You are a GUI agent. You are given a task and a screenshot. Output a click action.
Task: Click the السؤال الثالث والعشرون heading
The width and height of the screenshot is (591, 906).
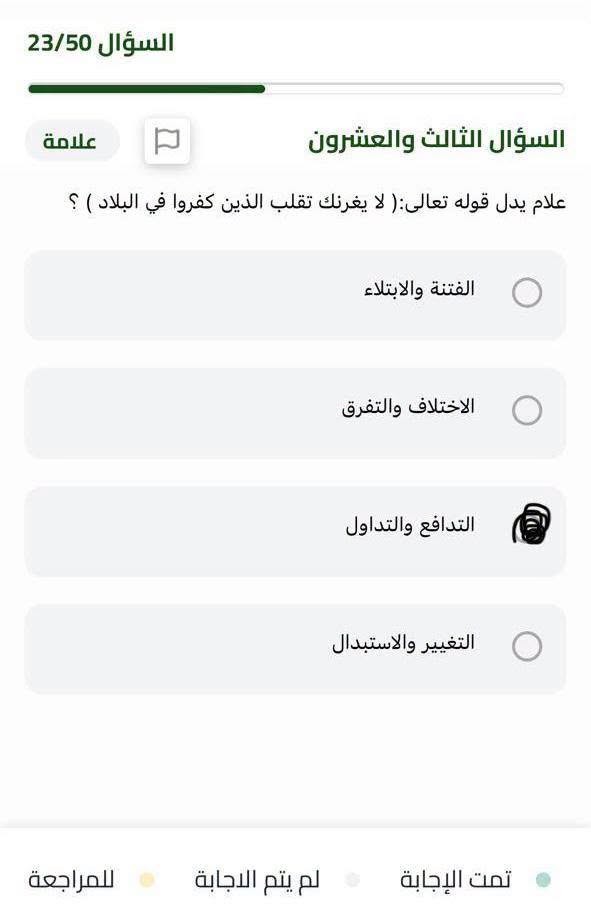pos(437,140)
